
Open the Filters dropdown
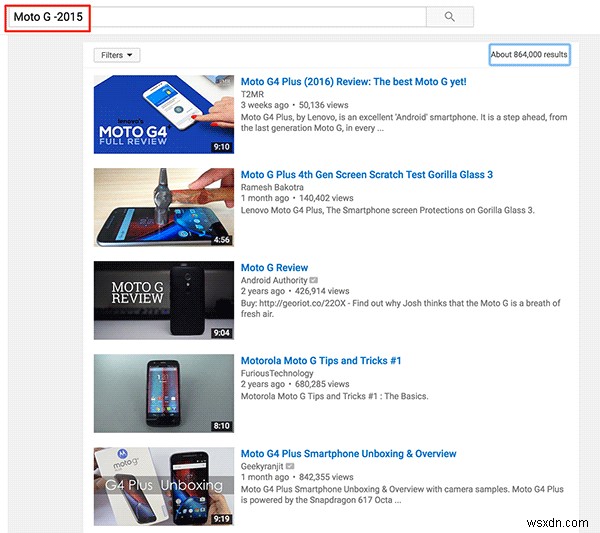click(117, 55)
